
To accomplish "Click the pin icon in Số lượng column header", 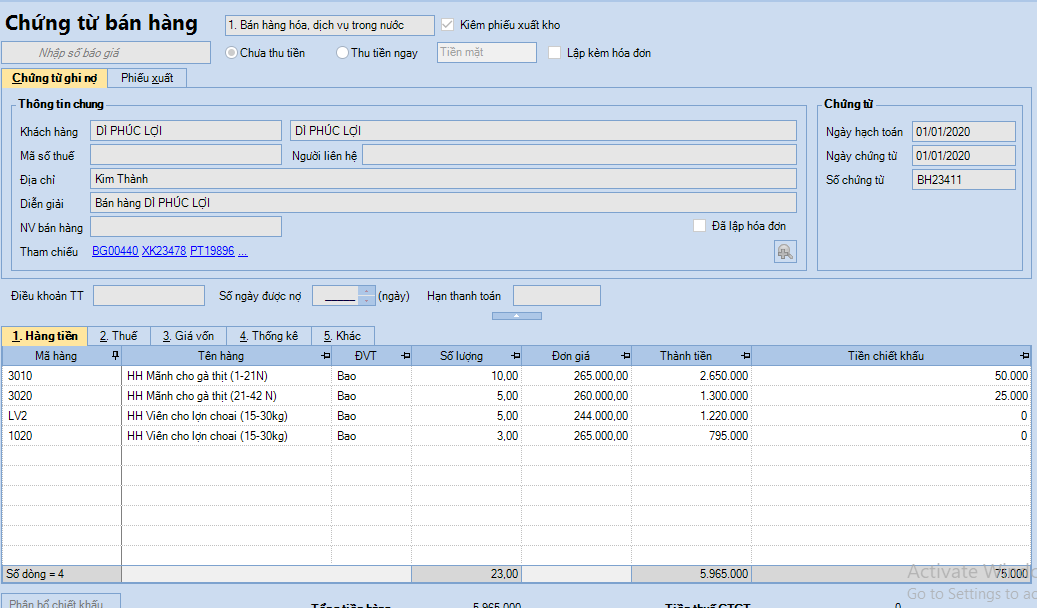I will click(x=515, y=356).
